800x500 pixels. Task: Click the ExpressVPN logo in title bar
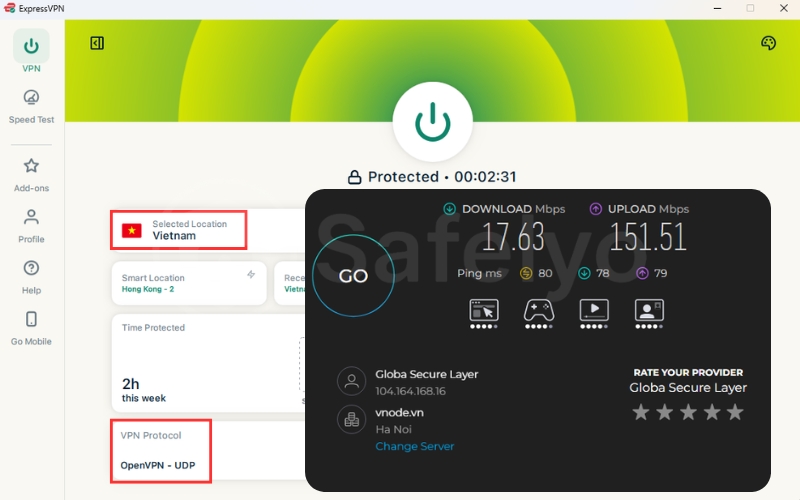coord(9,8)
